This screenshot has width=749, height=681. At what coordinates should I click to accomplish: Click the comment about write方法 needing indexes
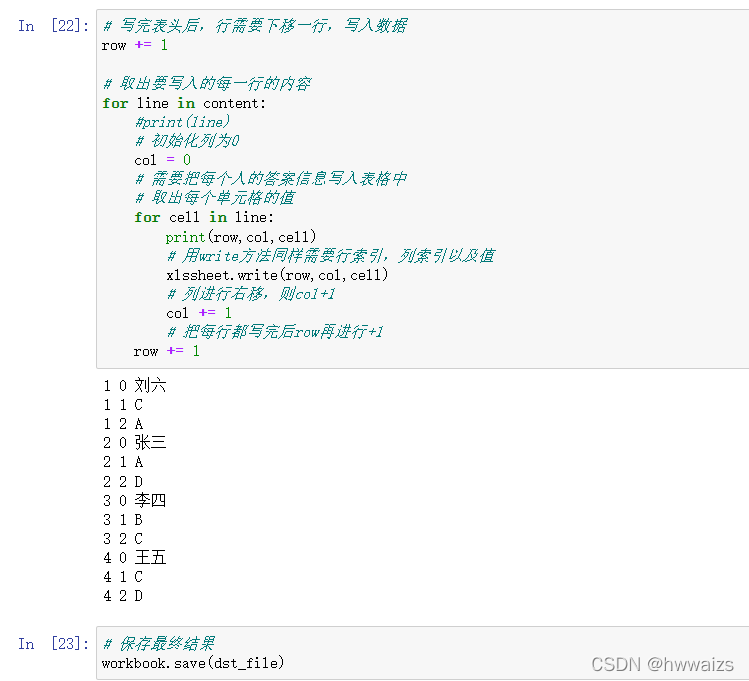pyautogui.click(x=331, y=256)
